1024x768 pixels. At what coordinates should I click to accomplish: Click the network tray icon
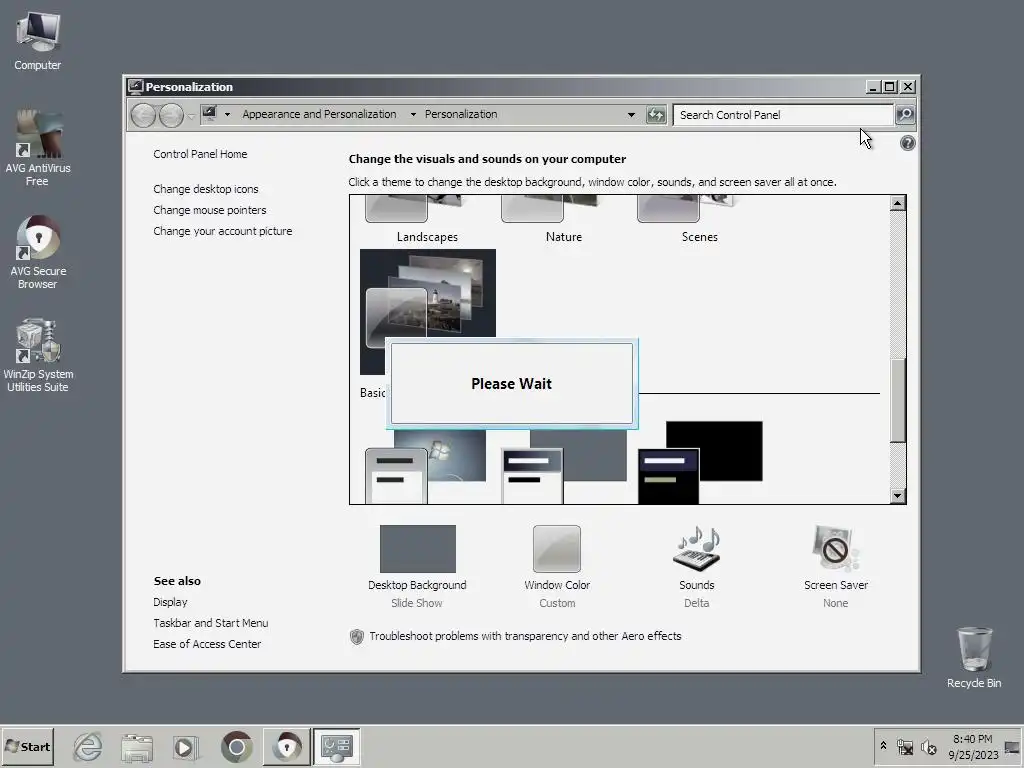pyautogui.click(x=904, y=746)
